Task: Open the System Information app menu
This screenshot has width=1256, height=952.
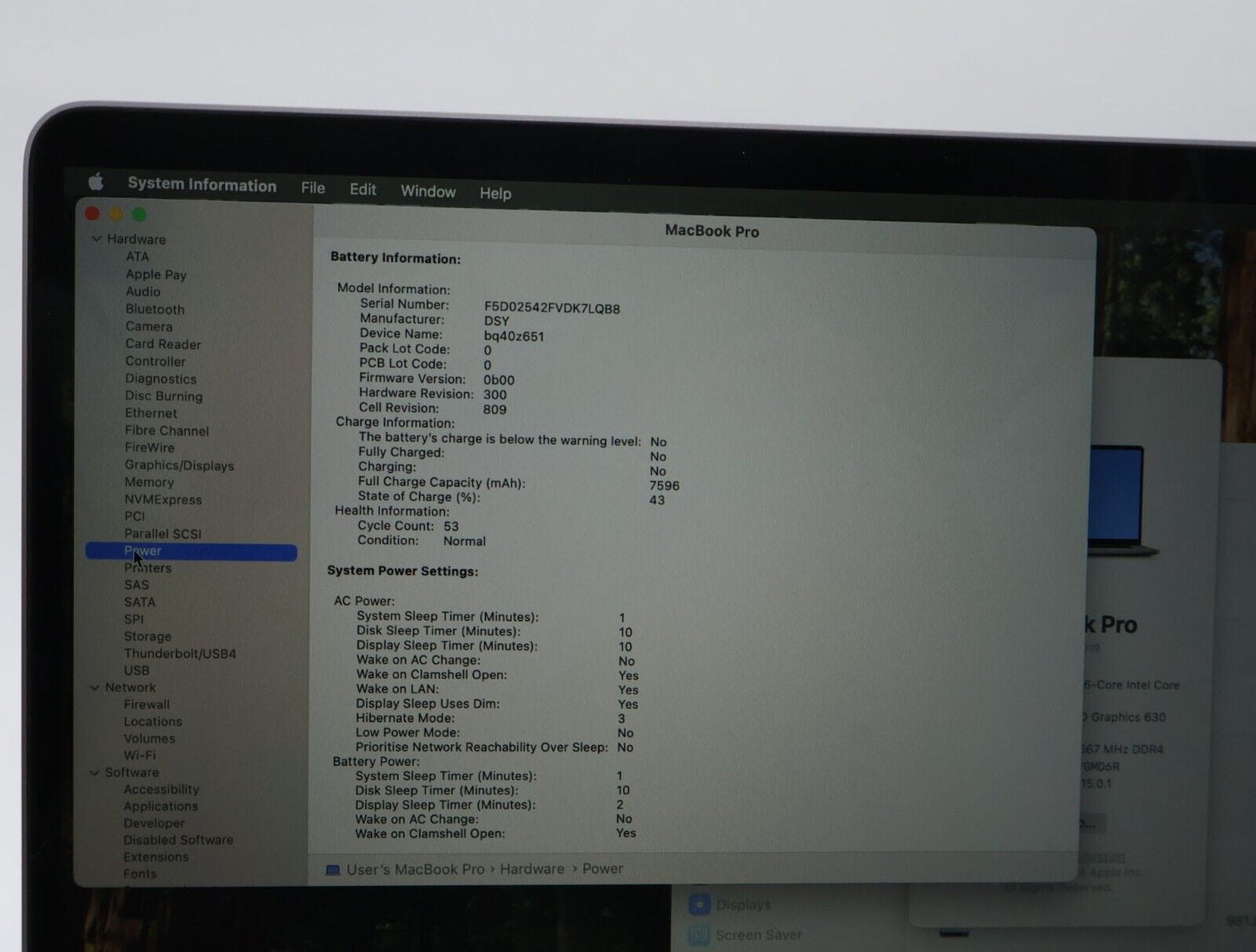Action: pyautogui.click(x=202, y=184)
